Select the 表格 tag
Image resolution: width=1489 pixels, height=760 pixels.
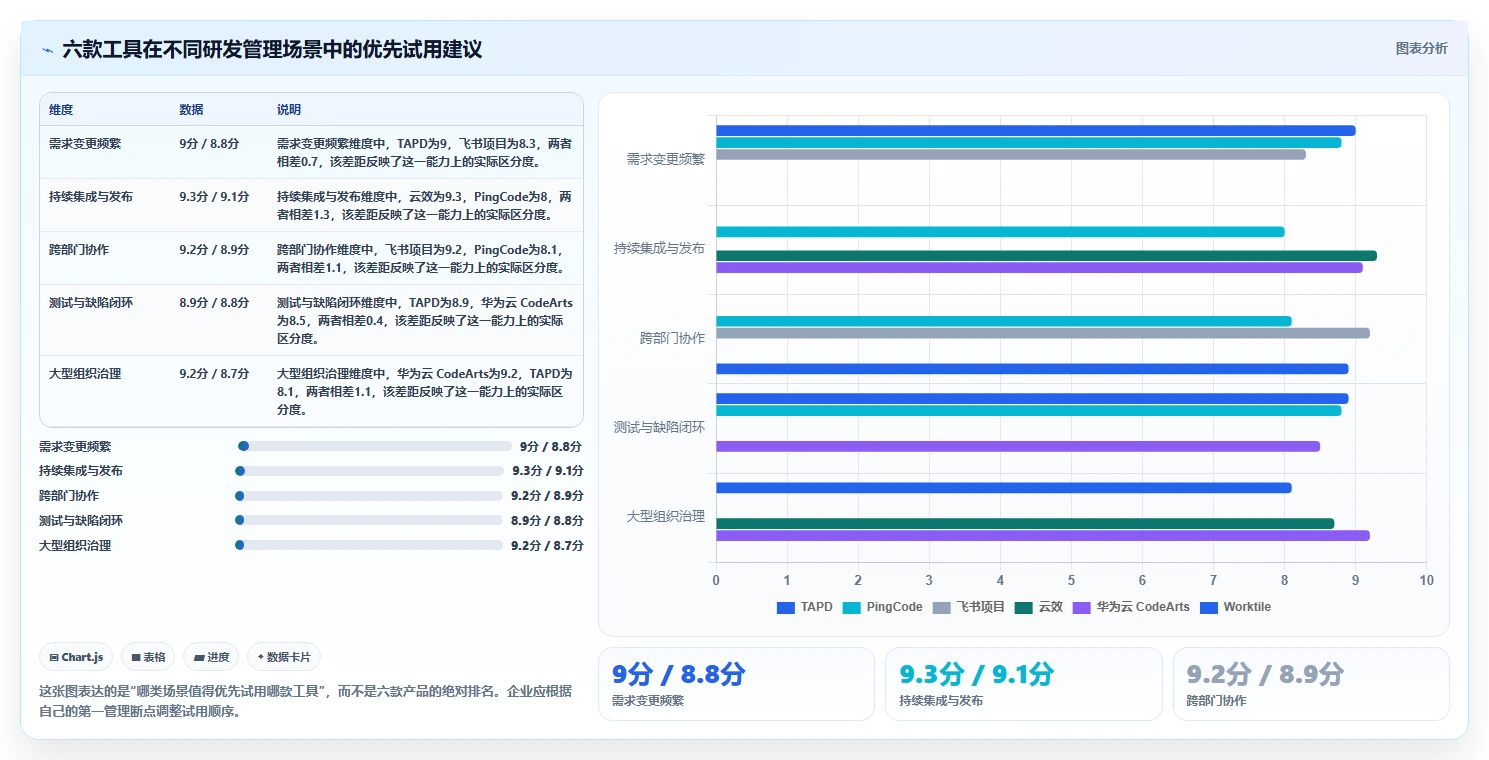(148, 657)
